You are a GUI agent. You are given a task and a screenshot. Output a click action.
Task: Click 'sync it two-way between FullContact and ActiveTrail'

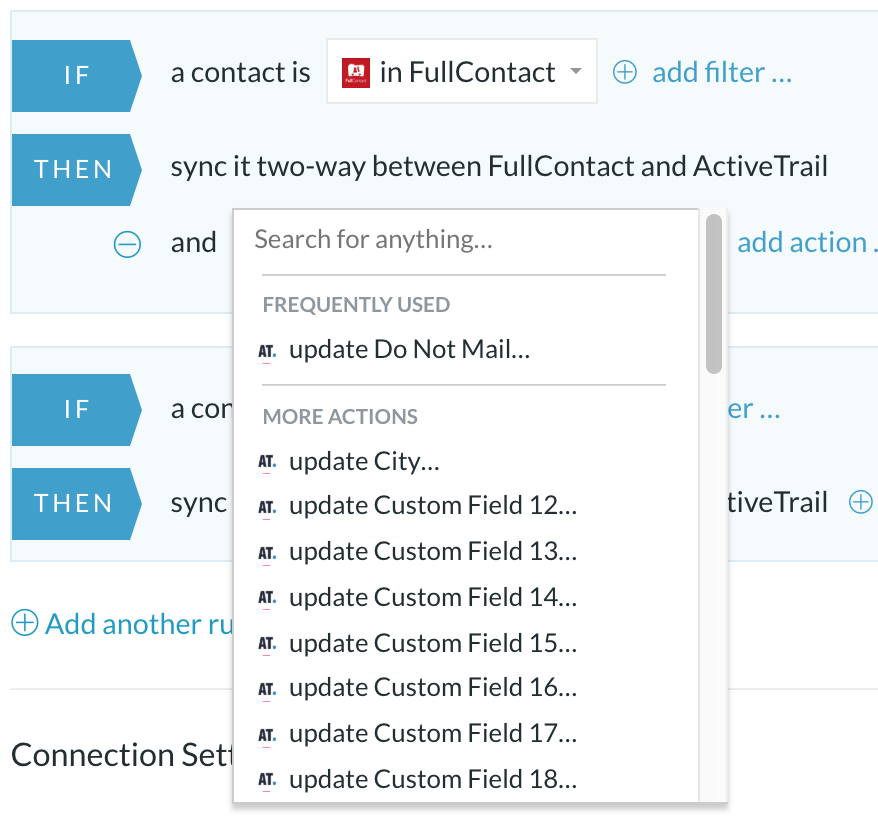click(499, 167)
